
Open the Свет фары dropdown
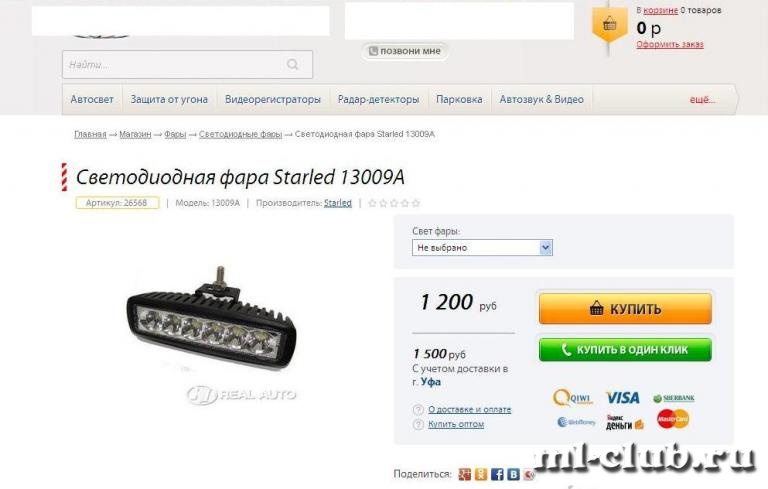482,247
